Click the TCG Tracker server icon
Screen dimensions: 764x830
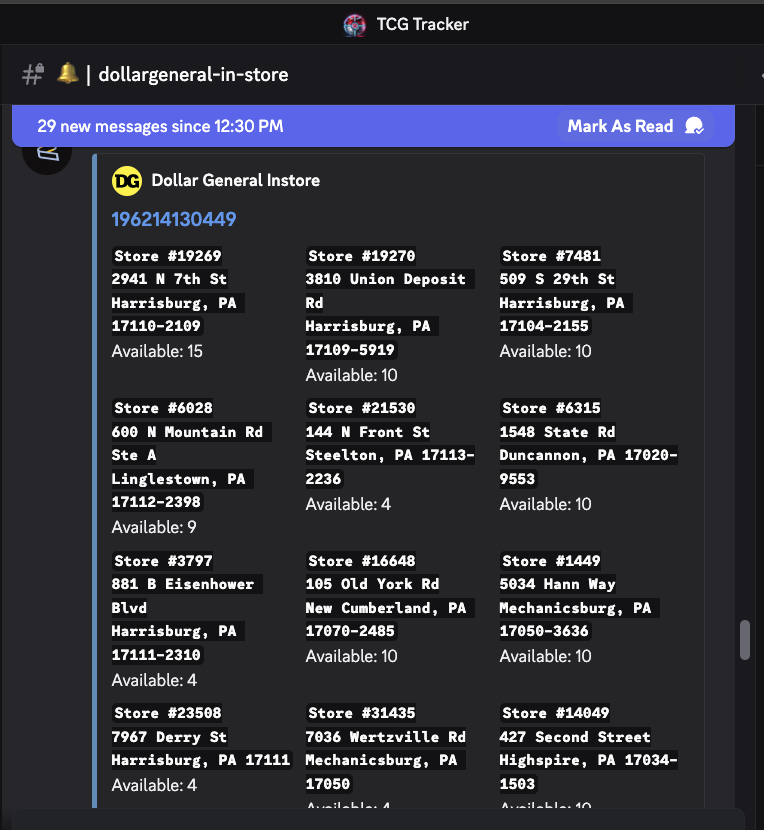354,24
